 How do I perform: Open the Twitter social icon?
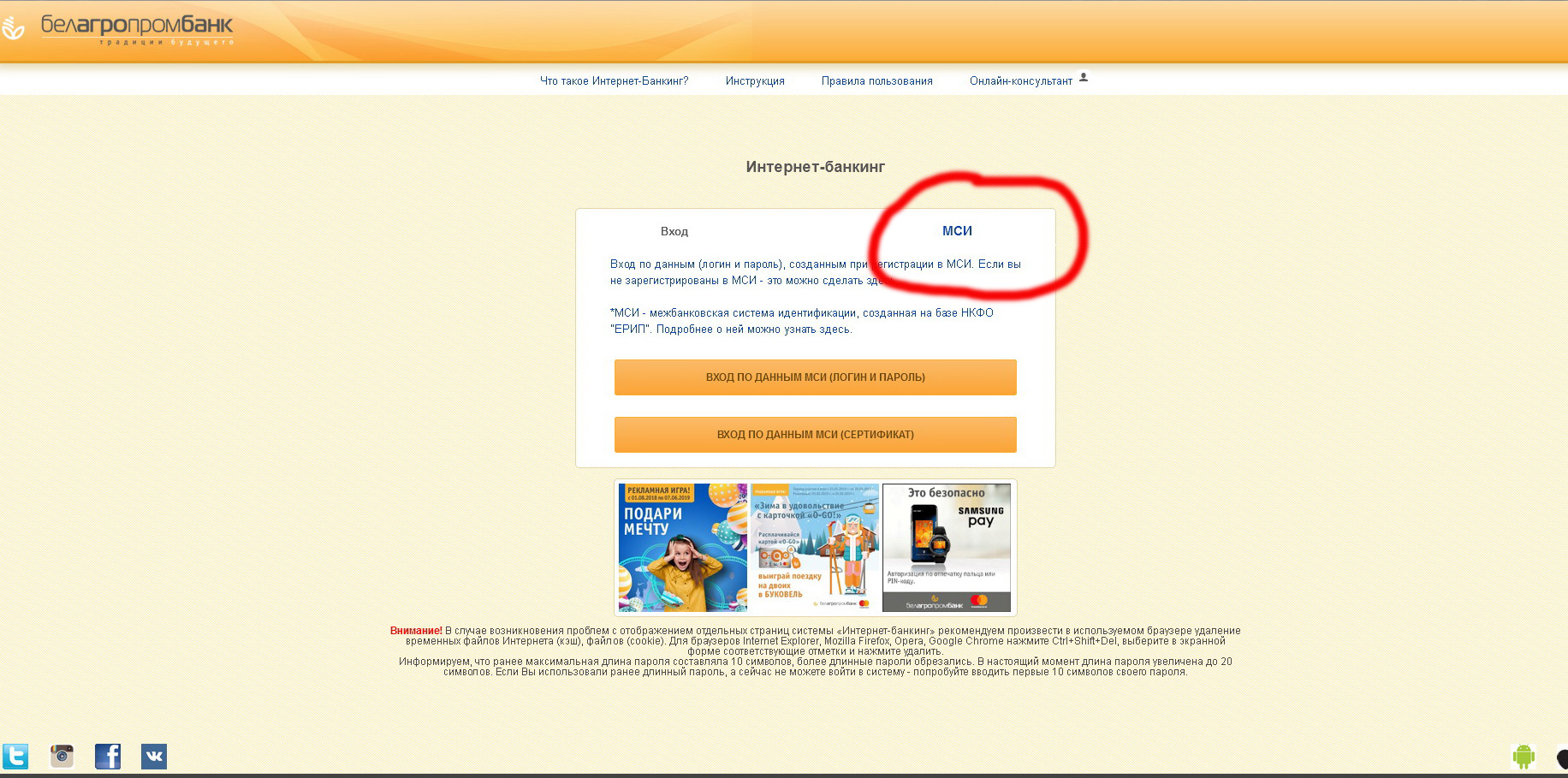(15, 757)
